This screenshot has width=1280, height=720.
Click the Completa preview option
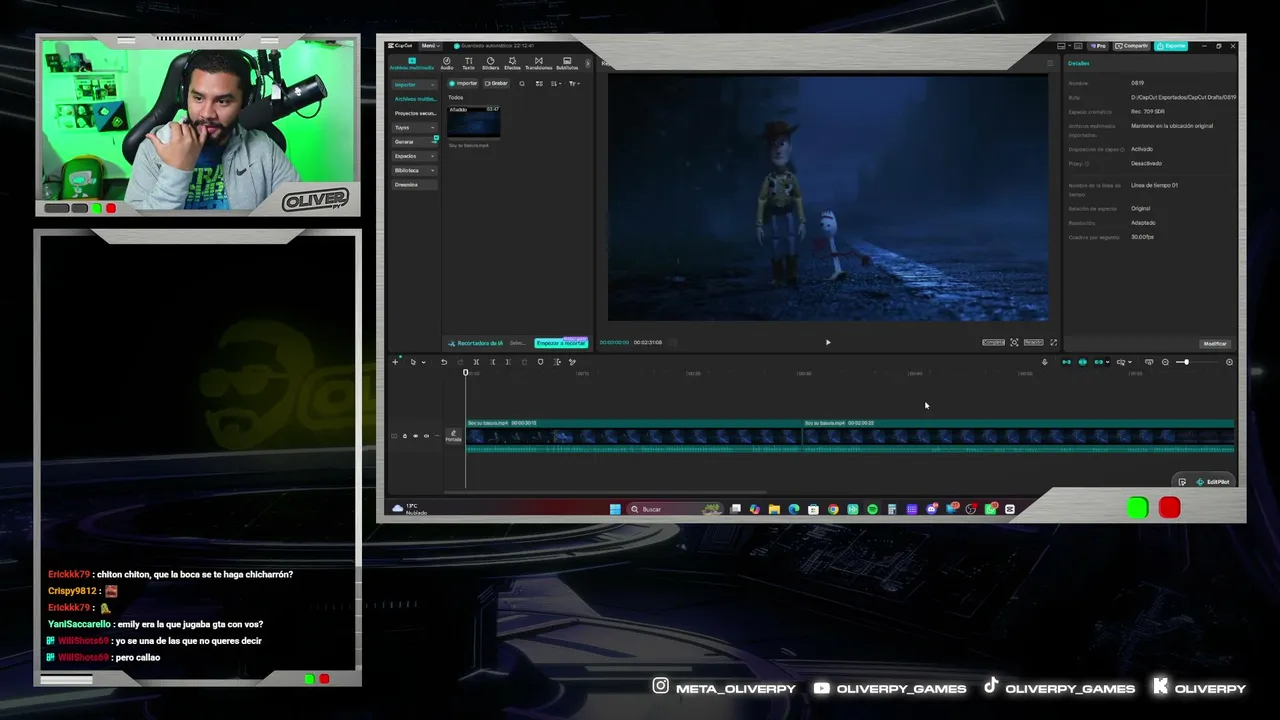[993, 342]
